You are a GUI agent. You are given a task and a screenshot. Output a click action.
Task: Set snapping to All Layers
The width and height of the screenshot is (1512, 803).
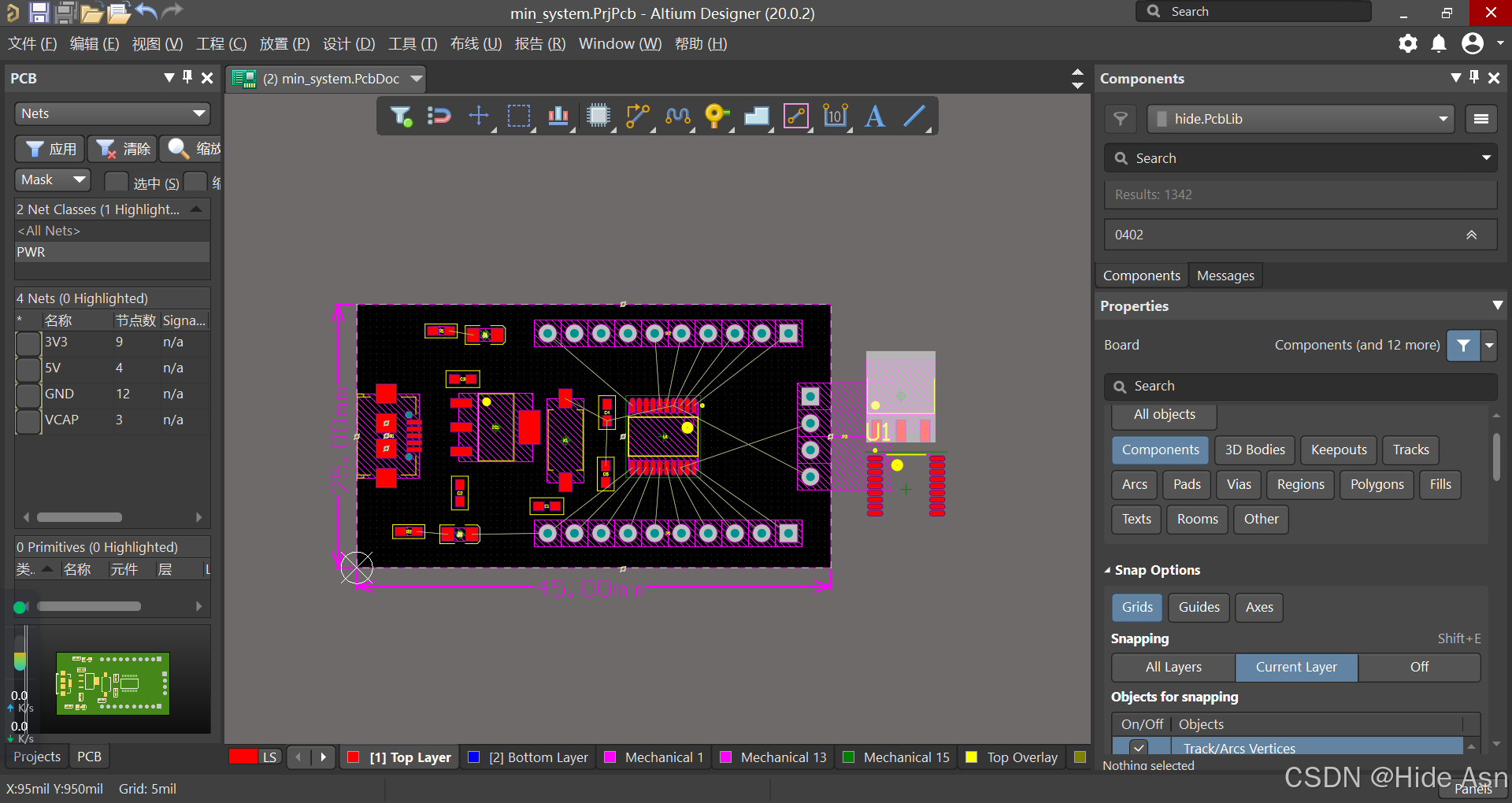[1173, 667]
